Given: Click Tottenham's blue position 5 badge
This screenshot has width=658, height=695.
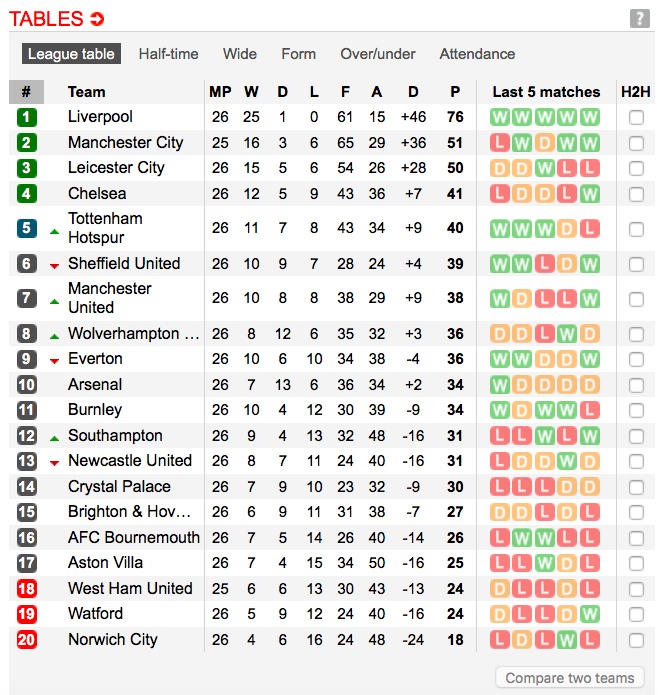Looking at the screenshot, I should pyautogui.click(x=27, y=228).
